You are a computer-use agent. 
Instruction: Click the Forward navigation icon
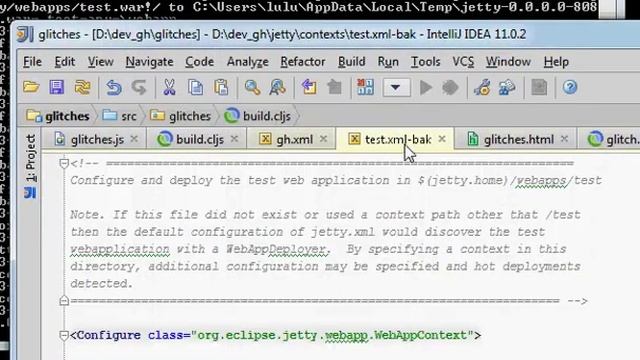coord(335,87)
